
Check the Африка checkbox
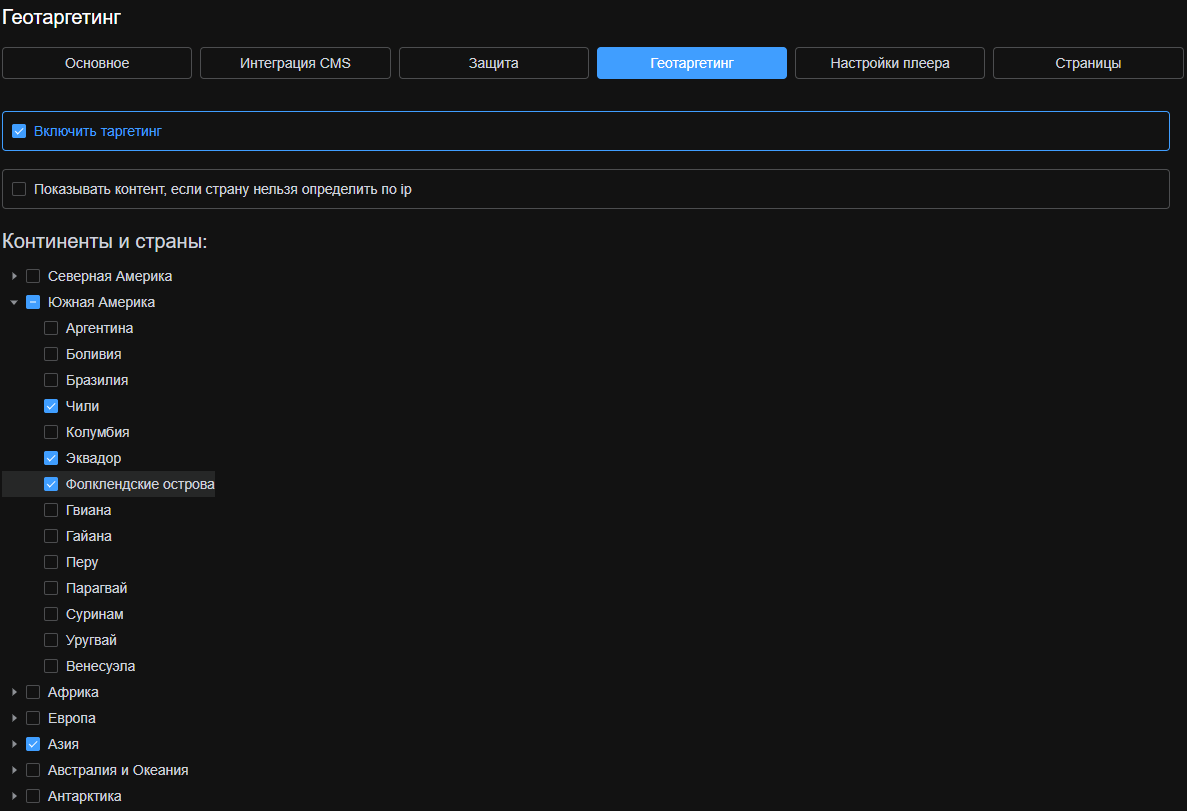(33, 692)
